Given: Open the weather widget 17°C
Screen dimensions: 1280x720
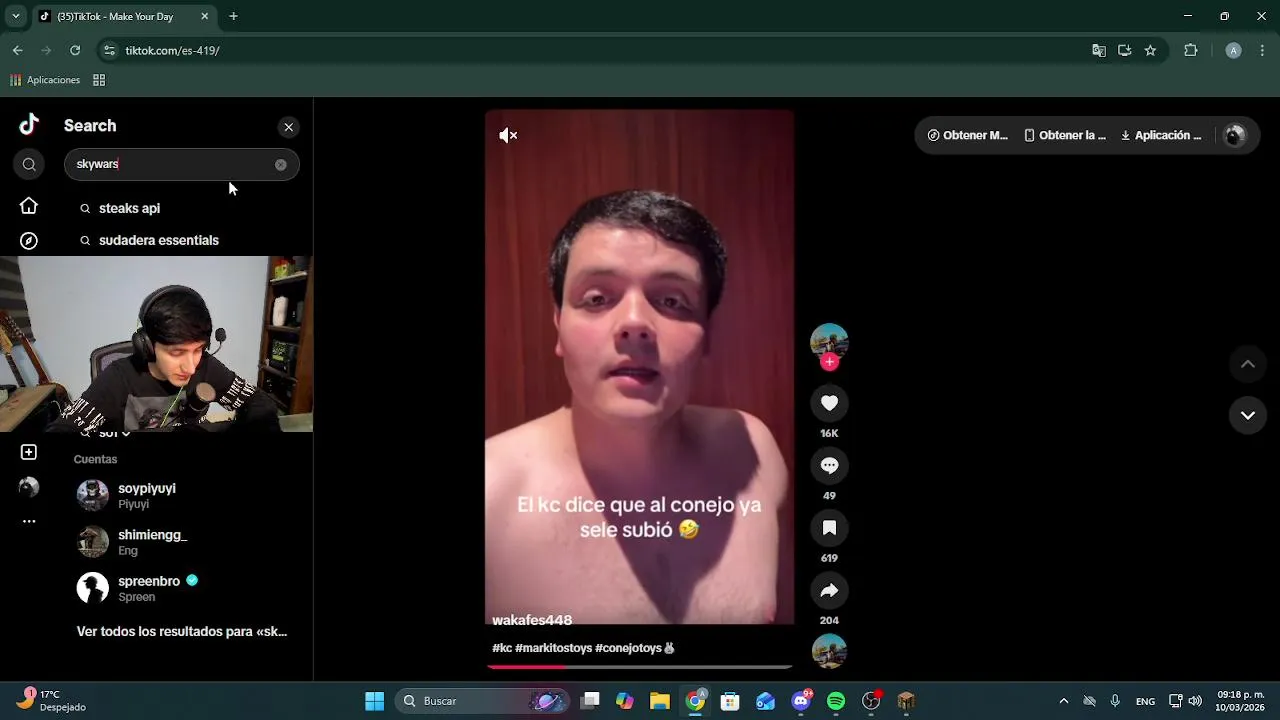Looking at the screenshot, I should point(52,700).
